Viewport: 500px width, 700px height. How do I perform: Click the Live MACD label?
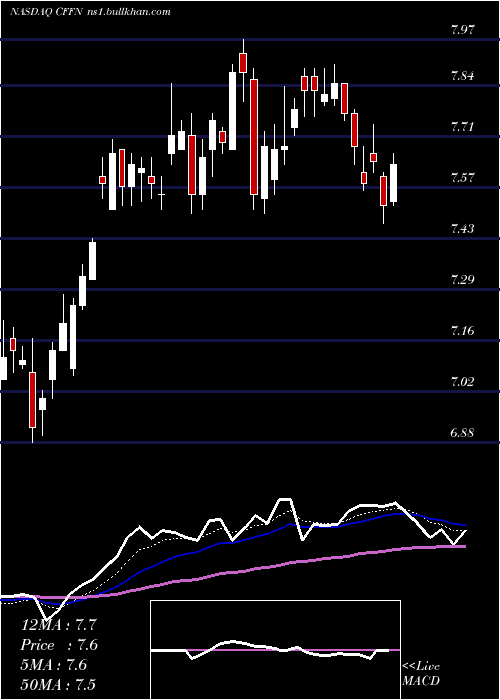(x=421, y=673)
